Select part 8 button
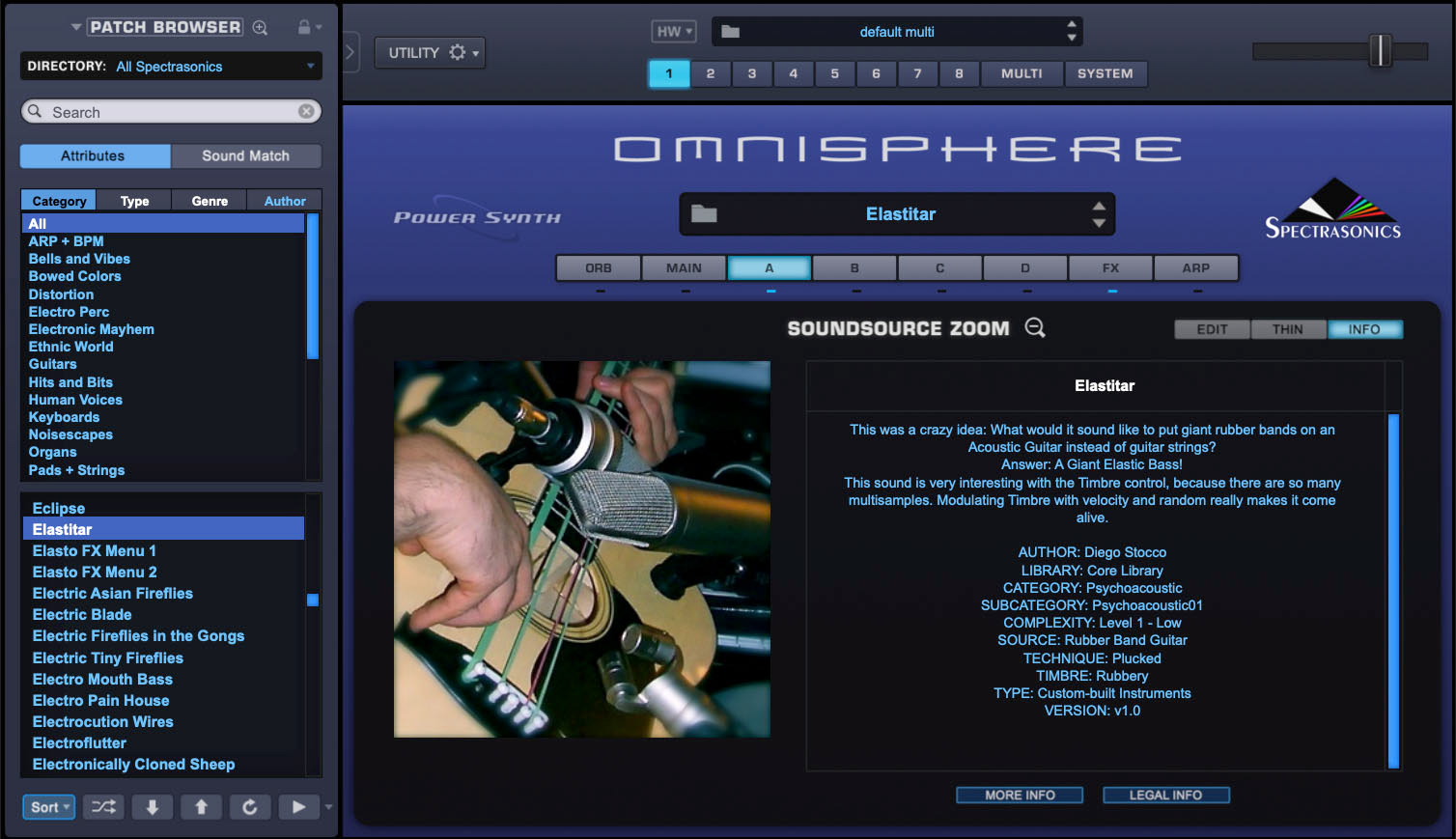This screenshot has width=1456, height=839. (959, 73)
